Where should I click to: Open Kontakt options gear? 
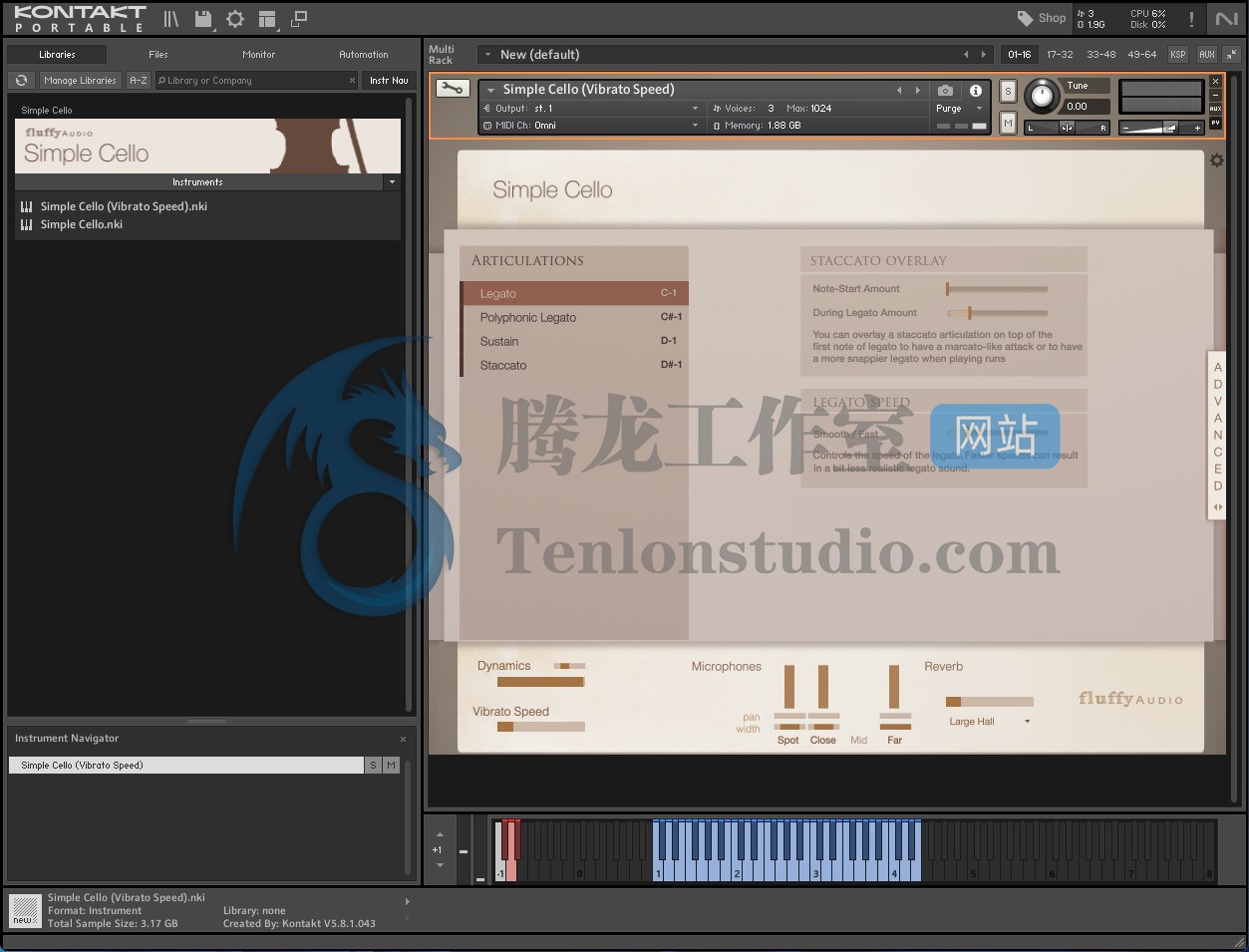[x=235, y=19]
